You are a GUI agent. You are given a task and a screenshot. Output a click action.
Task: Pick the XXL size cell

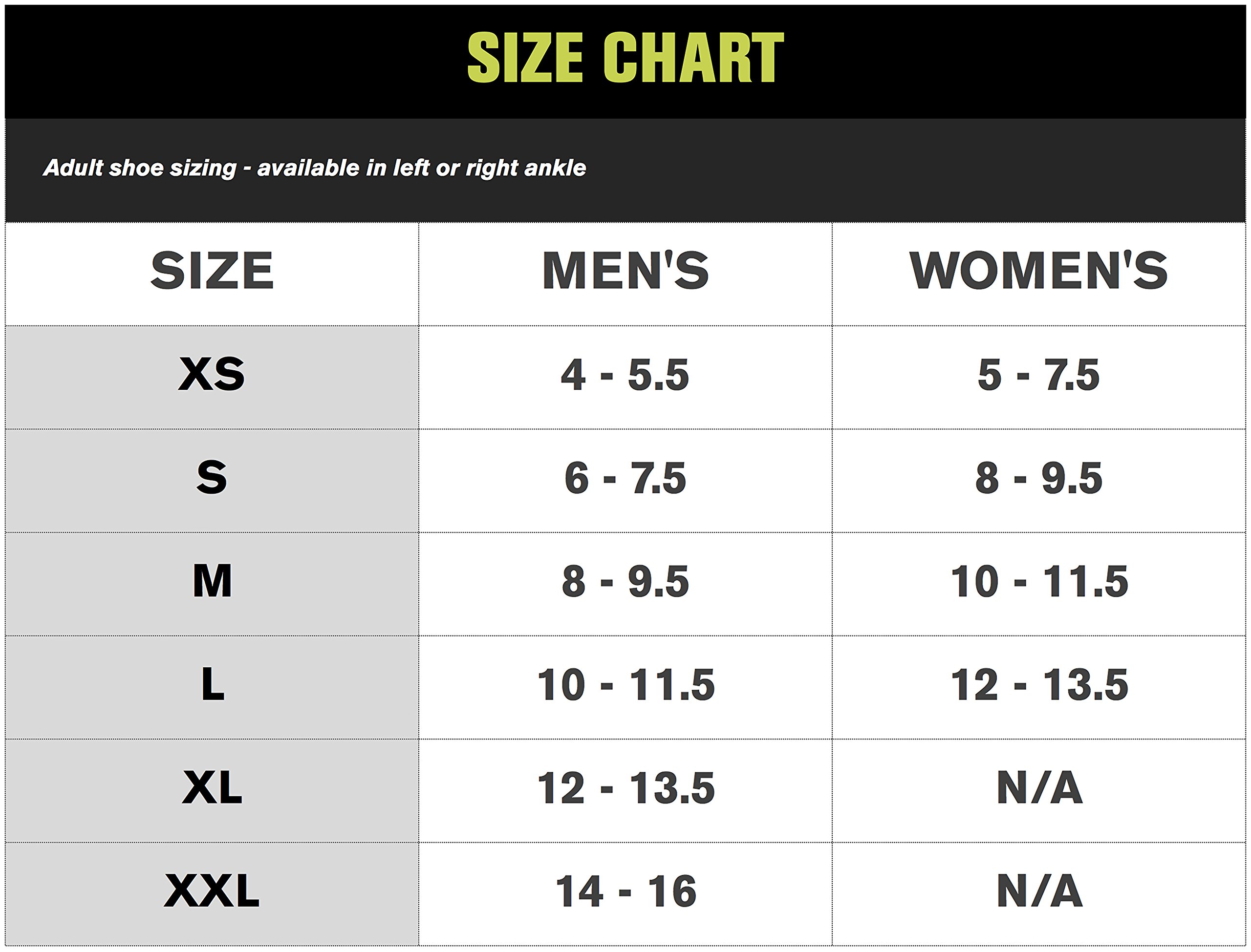click(212, 891)
